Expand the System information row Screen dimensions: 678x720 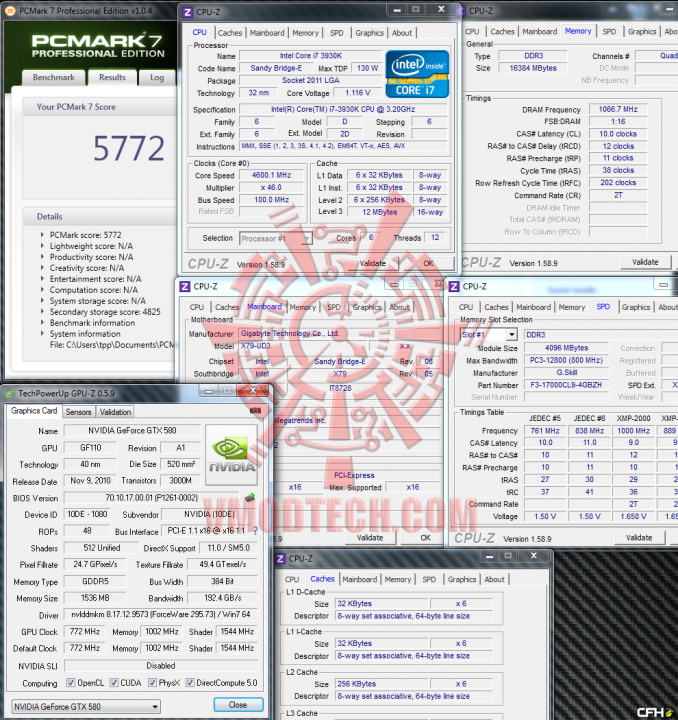[x=43, y=334]
